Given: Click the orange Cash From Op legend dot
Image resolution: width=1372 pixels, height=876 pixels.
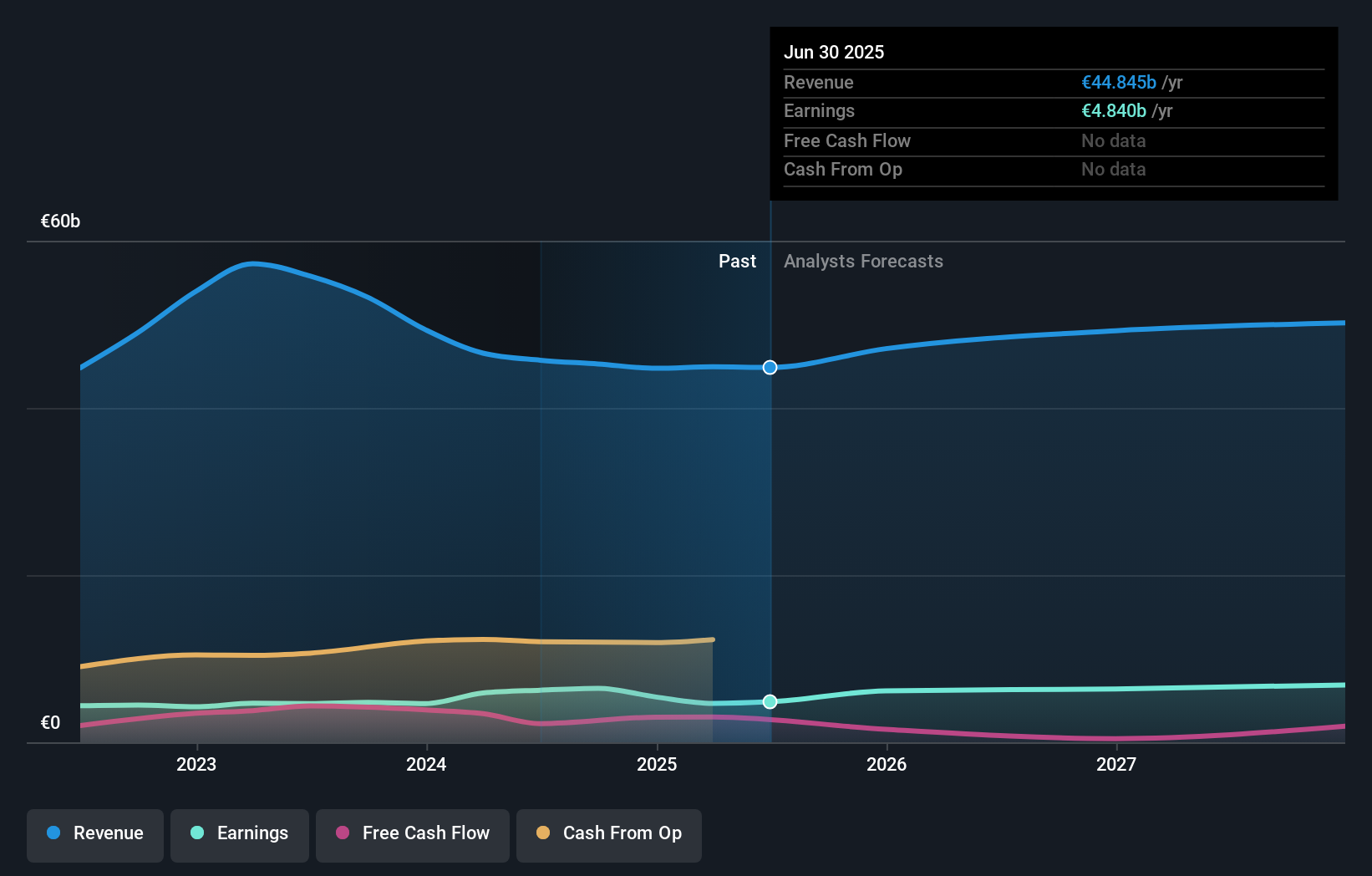Looking at the screenshot, I should pyautogui.click(x=544, y=833).
